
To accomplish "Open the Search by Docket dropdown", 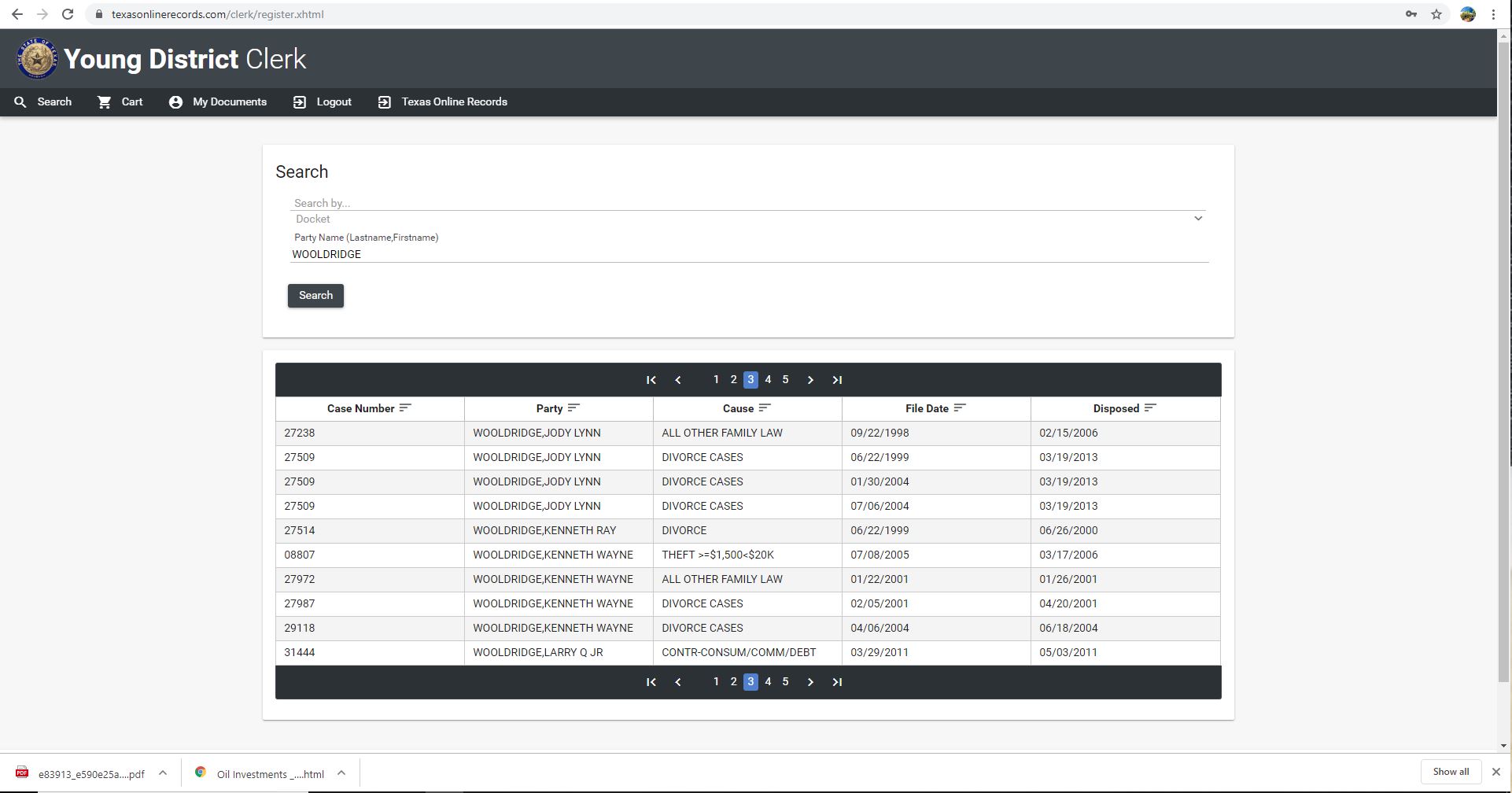I will pos(747,219).
